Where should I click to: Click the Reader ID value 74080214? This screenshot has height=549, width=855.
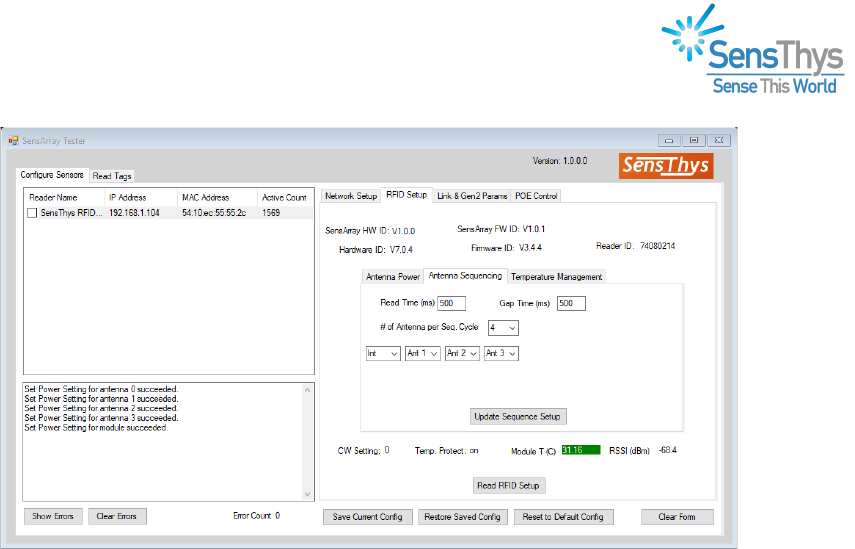tap(658, 246)
